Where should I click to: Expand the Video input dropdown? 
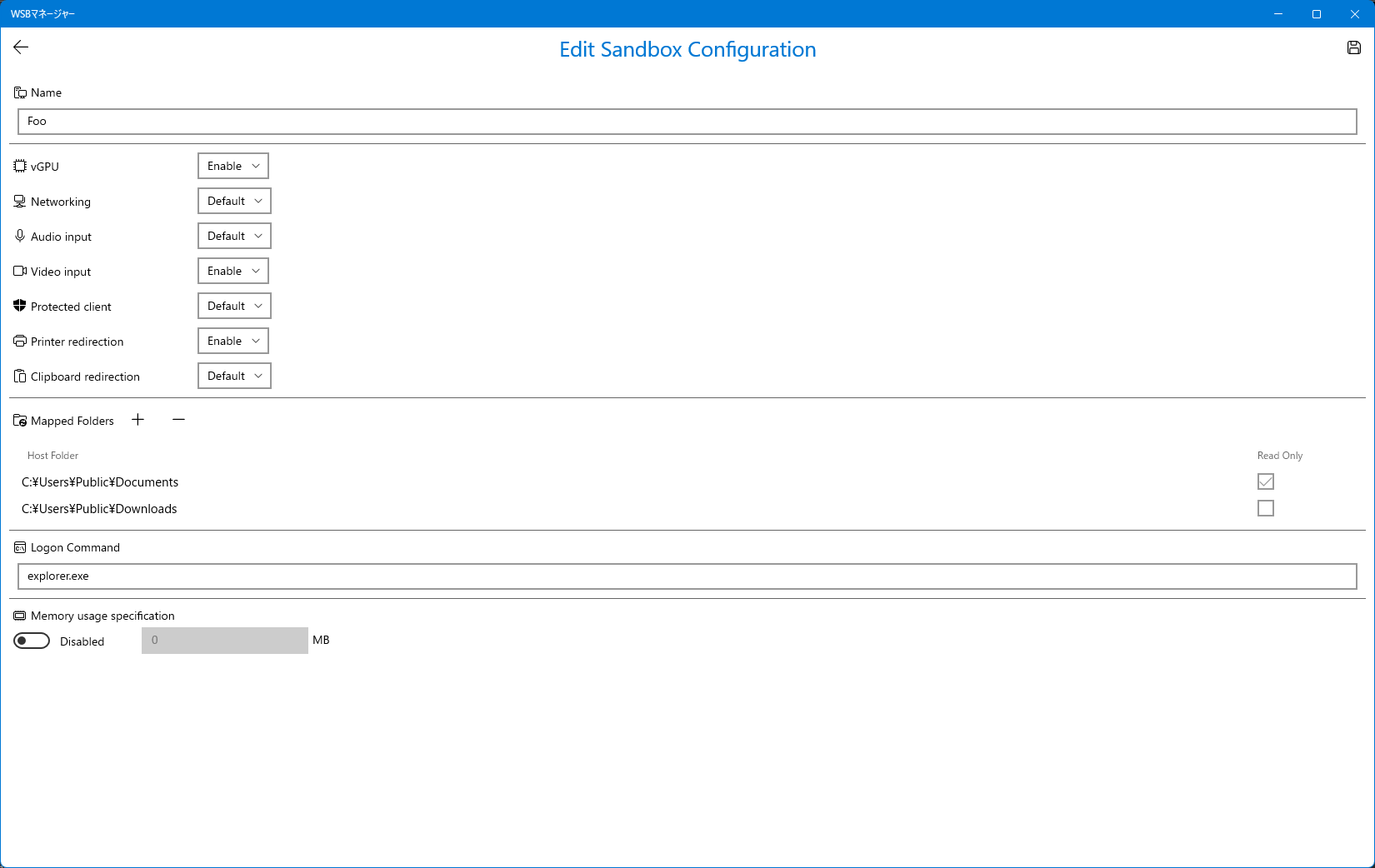tap(233, 271)
